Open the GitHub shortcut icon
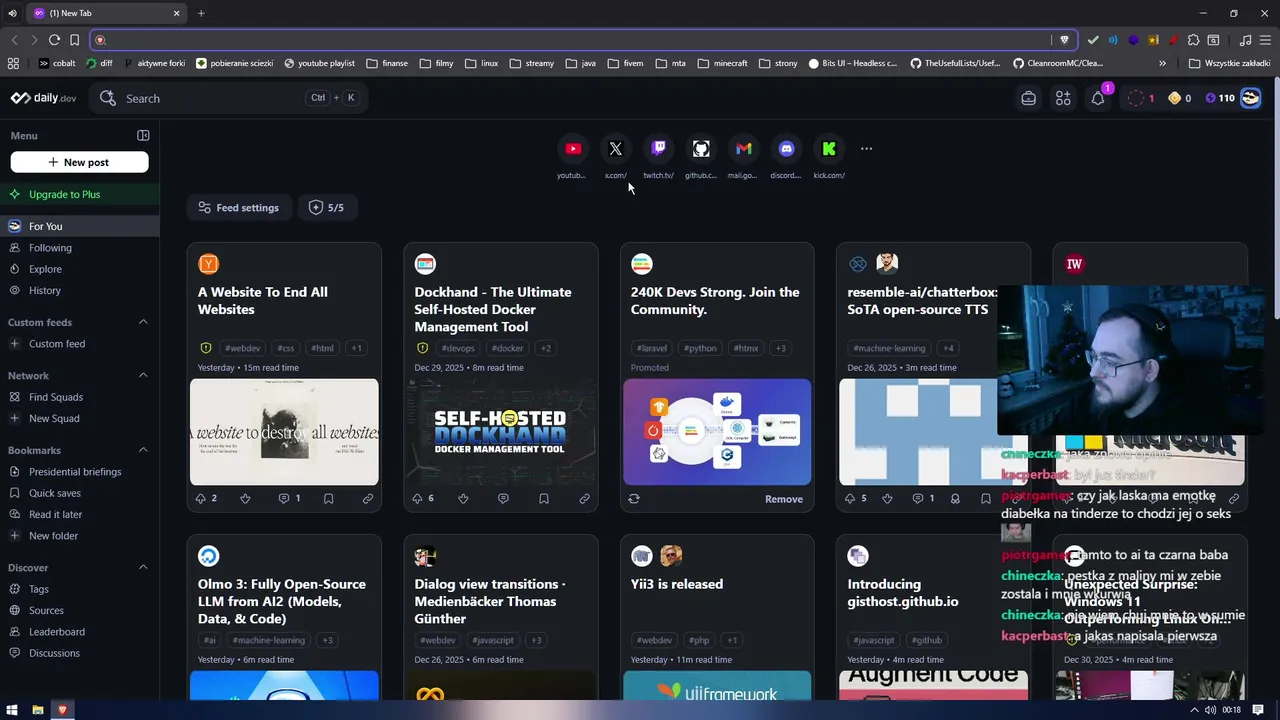Image resolution: width=1280 pixels, height=720 pixels. 701,149
